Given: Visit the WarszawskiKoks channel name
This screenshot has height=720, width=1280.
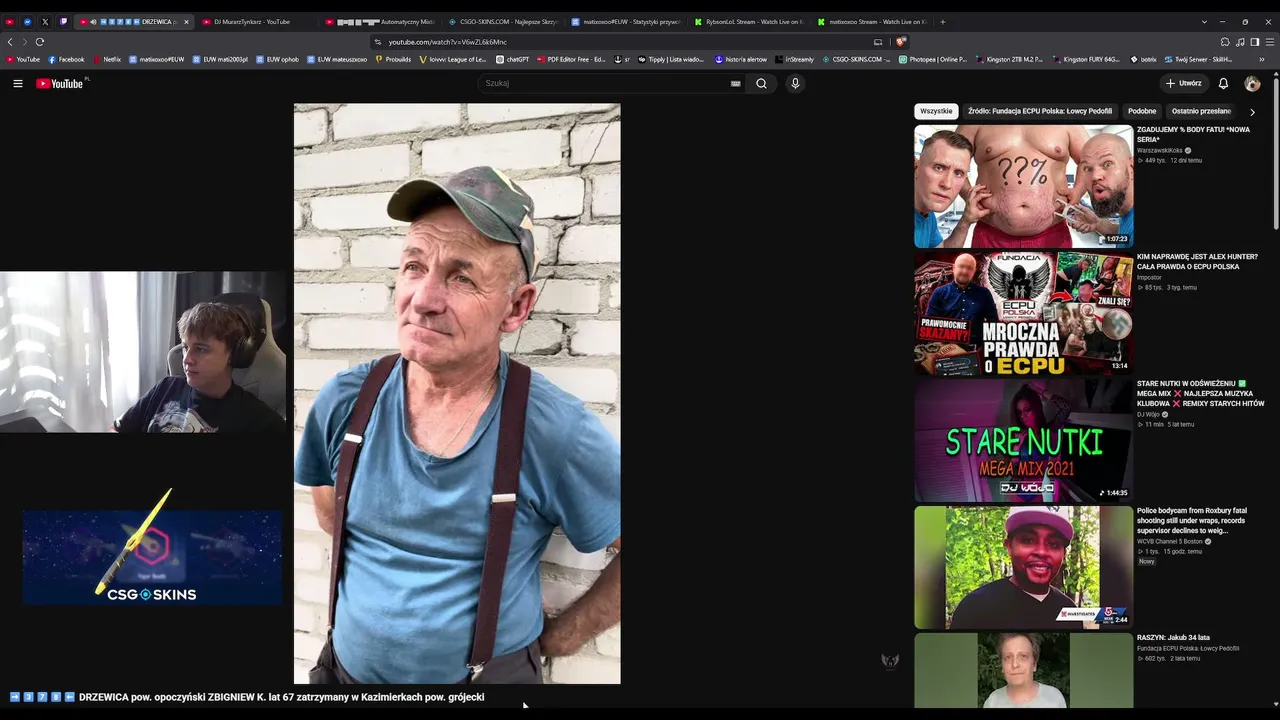Looking at the screenshot, I should click(1160, 150).
